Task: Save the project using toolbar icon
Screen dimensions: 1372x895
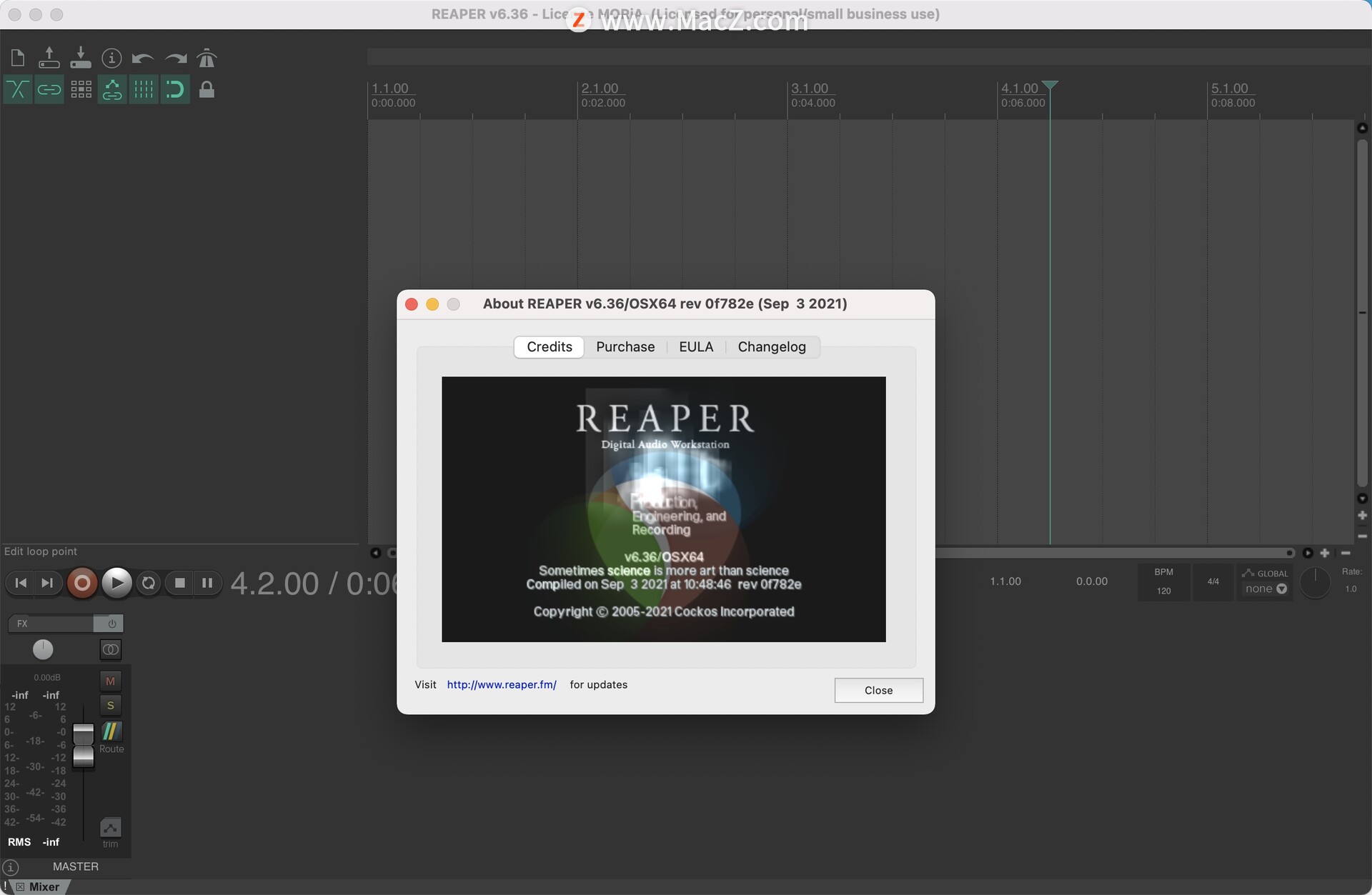Action: tap(81, 58)
